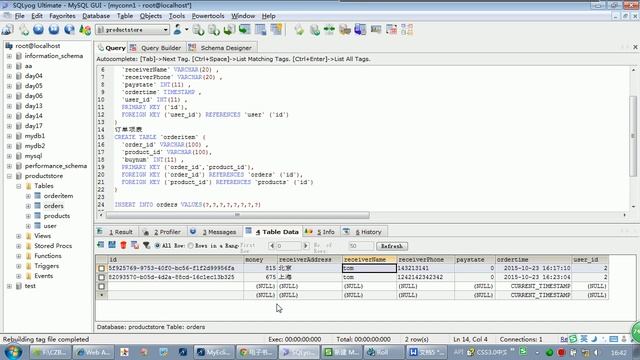Viewport: 640px width, 360px height.
Task: Click the number of rows field showing 50
Action: (x=361, y=246)
